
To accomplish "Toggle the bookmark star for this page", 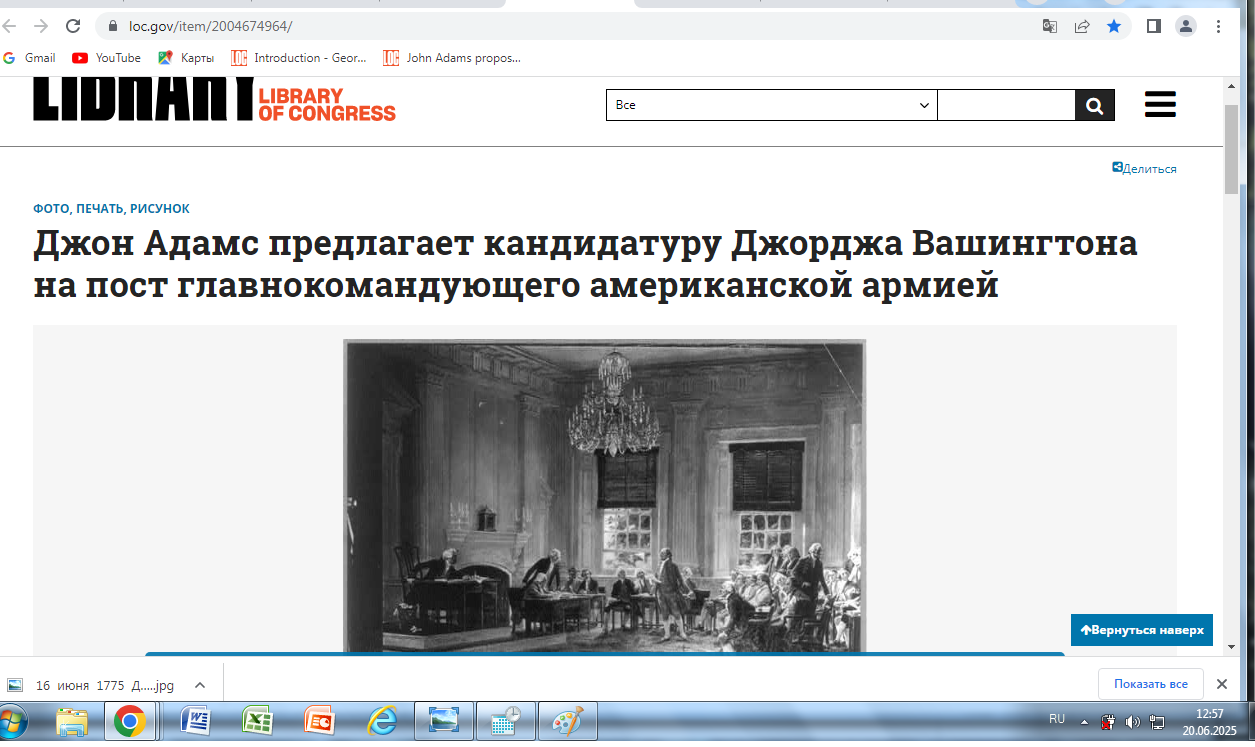I will click(x=1113, y=26).
